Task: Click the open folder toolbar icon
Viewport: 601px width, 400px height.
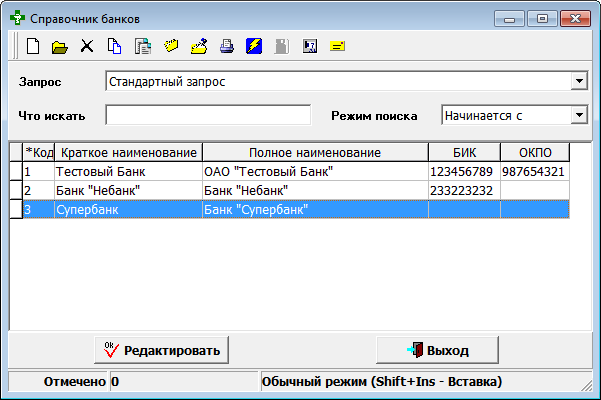Action: (x=60, y=47)
